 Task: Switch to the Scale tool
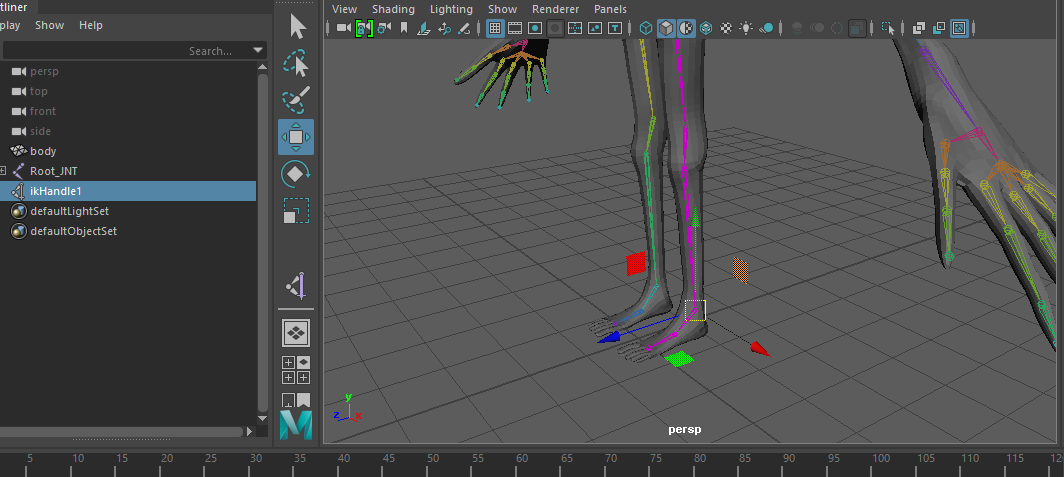tap(297, 210)
